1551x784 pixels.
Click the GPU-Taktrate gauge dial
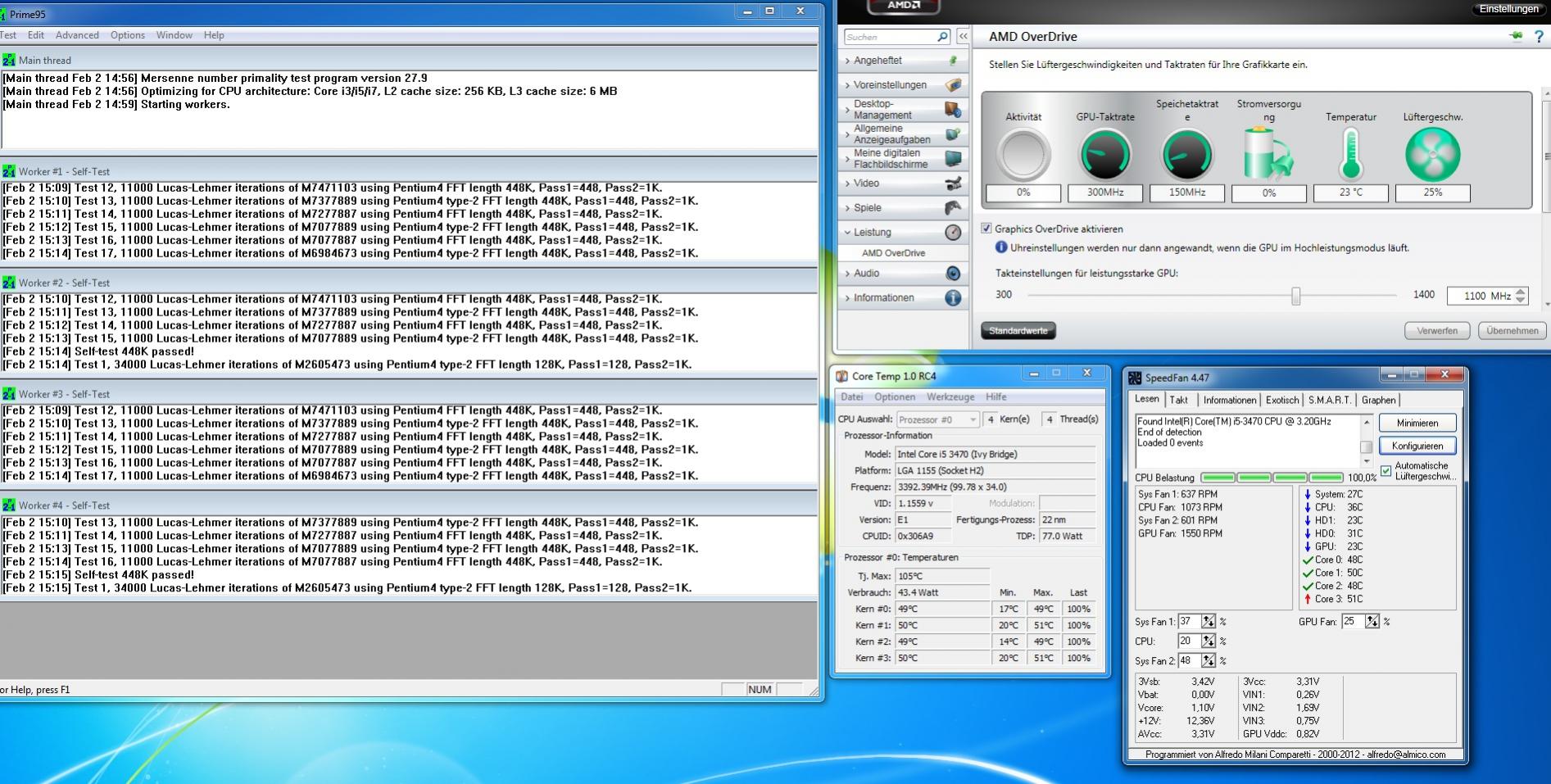tap(1105, 155)
